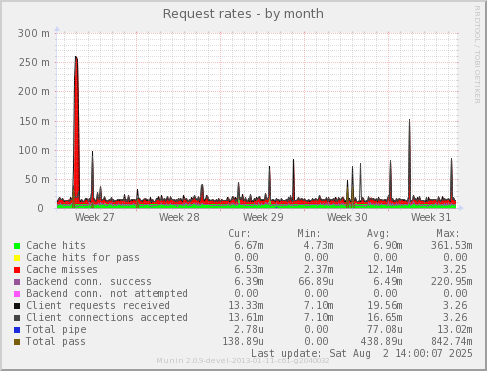The image size is (487, 371).
Task: Click the 'Week 27' x-axis label
Action: pyautogui.click(x=95, y=218)
